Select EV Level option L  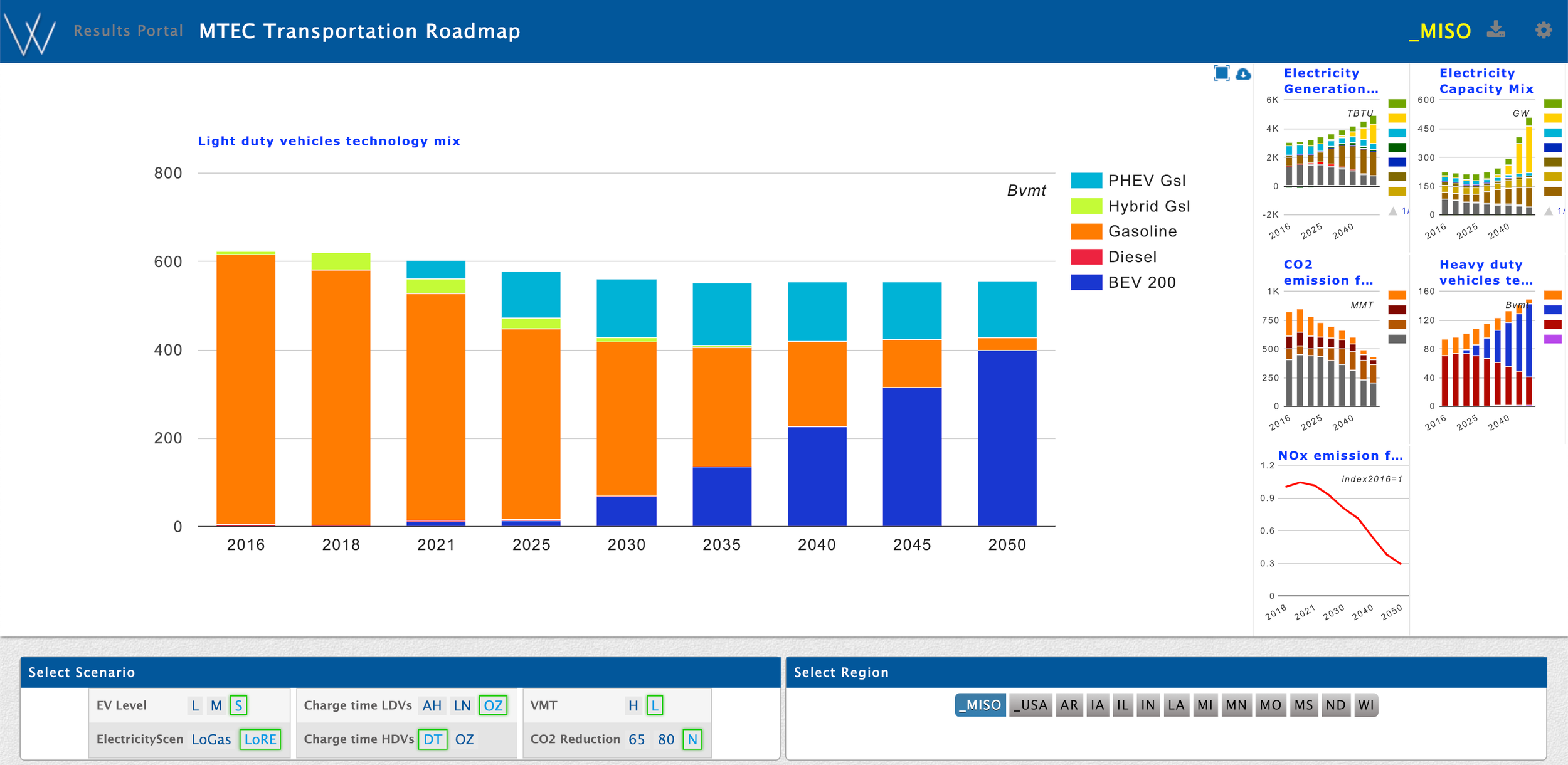(195, 705)
